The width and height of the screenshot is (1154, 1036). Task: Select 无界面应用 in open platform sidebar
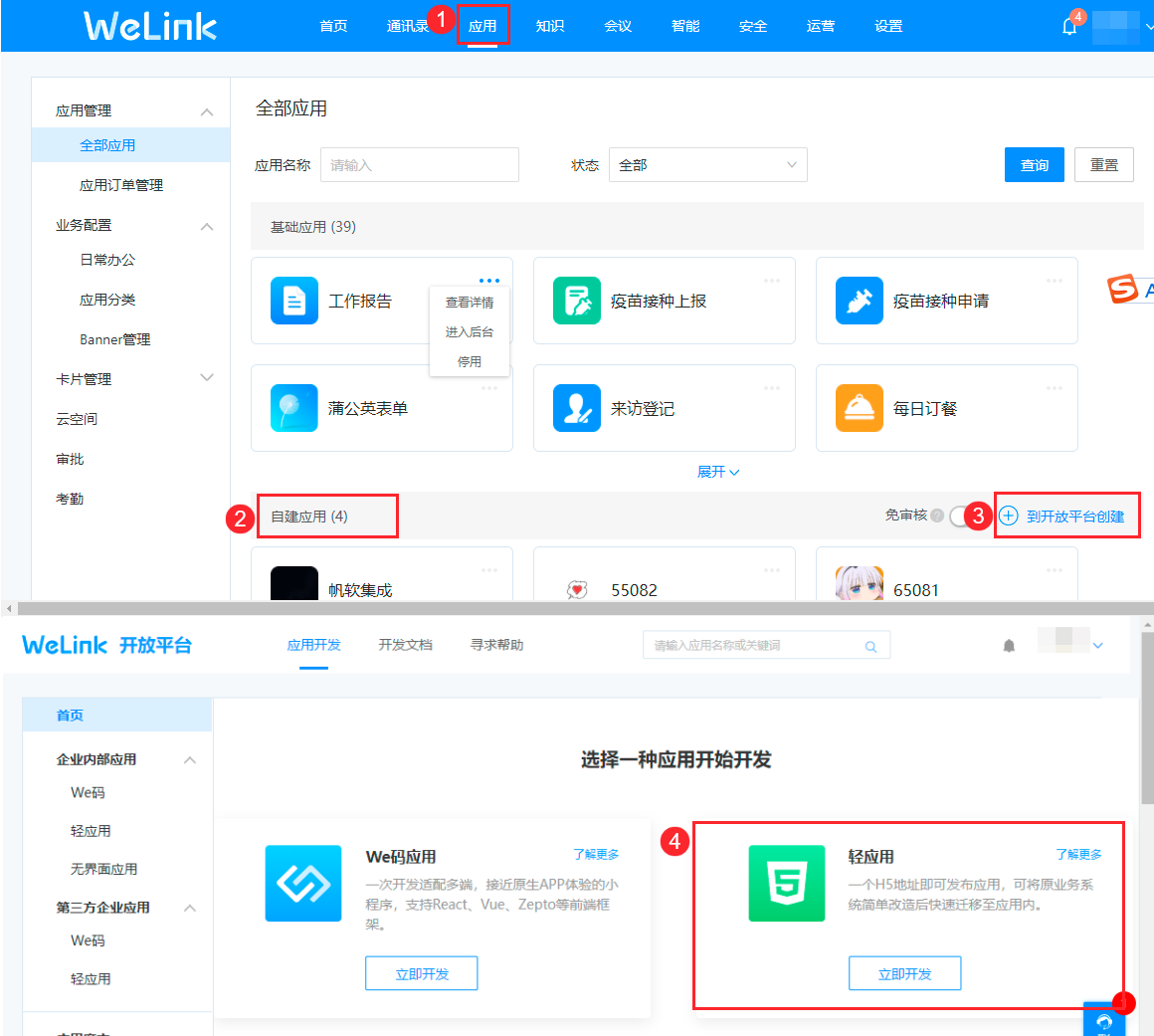click(103, 869)
